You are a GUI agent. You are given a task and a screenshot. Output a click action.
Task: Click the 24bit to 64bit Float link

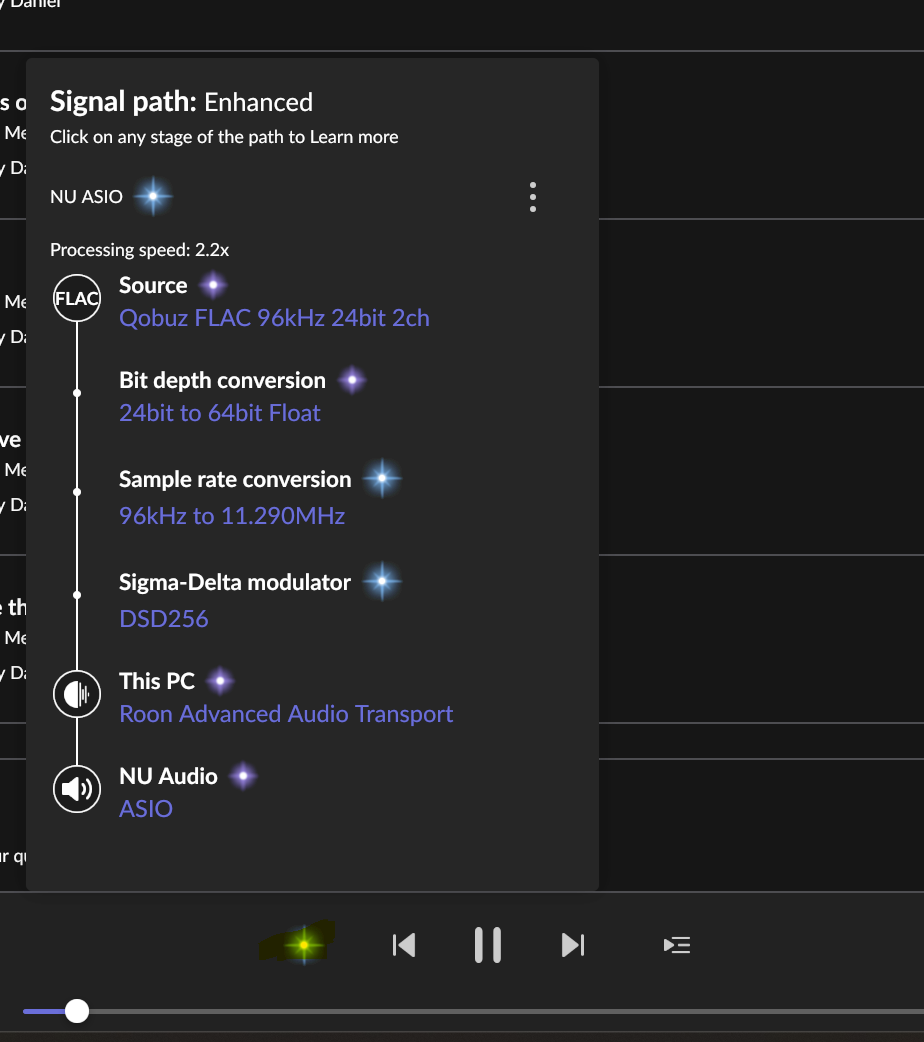pyautogui.click(x=220, y=413)
